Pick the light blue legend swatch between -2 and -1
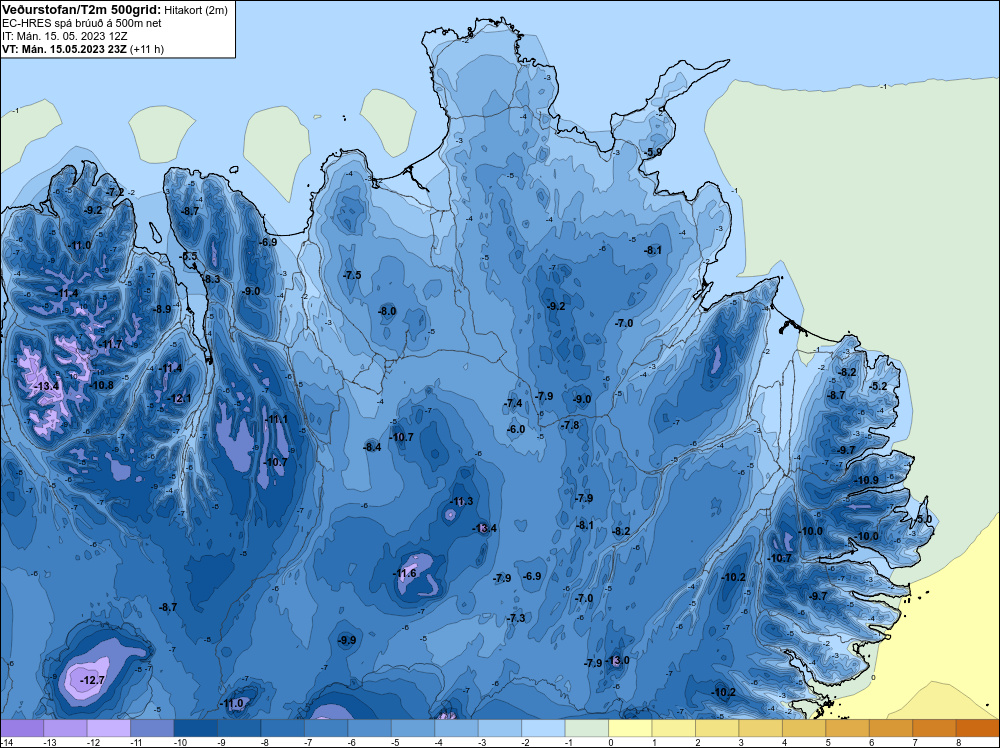 (543, 728)
